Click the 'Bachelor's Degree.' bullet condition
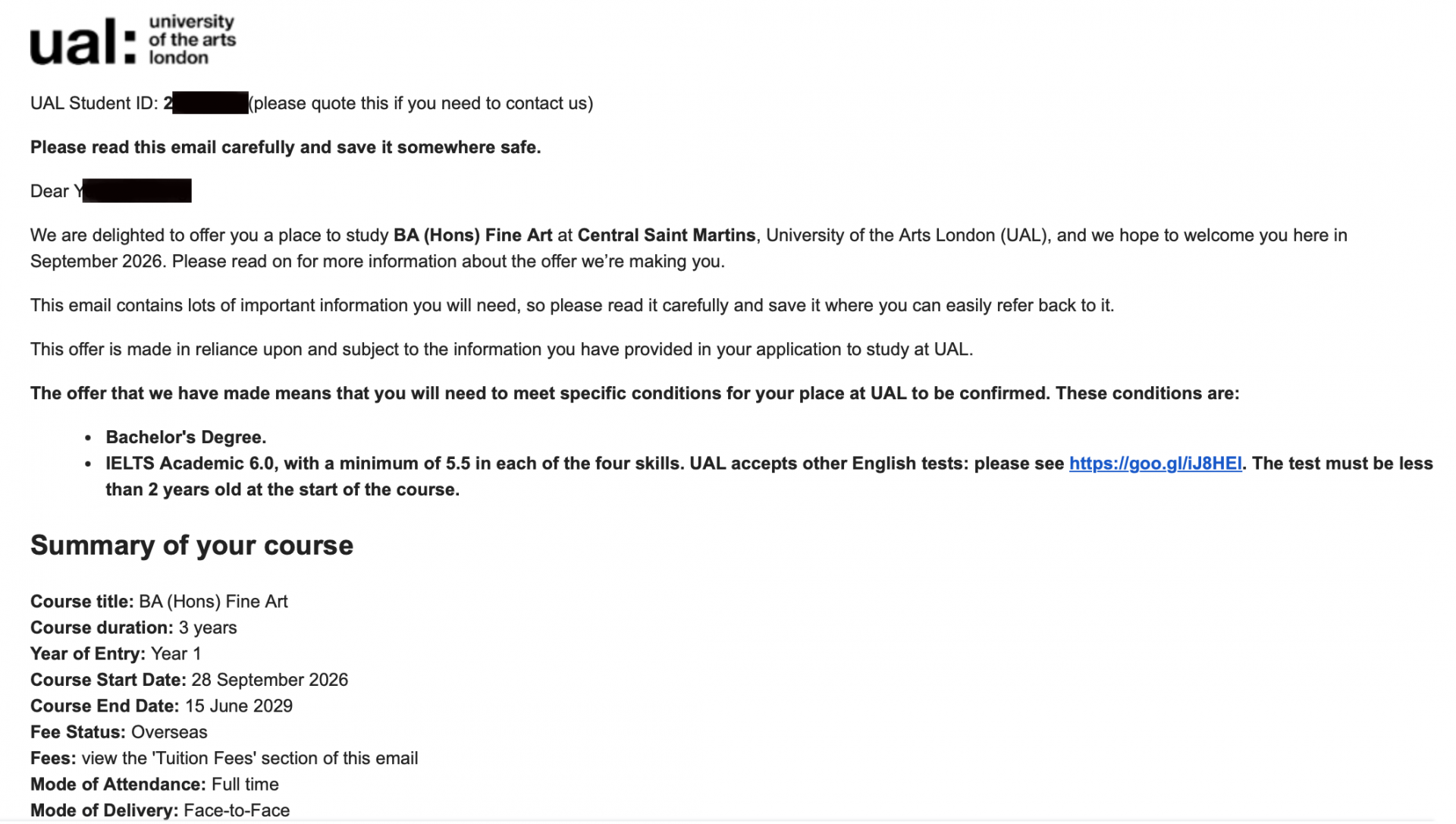 pyautogui.click(x=186, y=437)
